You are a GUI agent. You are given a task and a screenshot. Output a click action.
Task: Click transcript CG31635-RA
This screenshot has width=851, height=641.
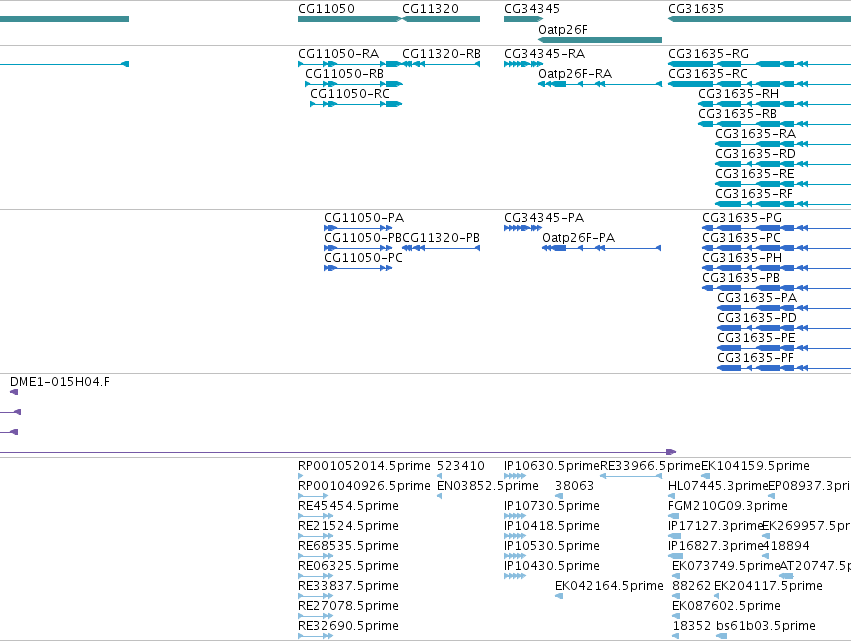click(755, 134)
